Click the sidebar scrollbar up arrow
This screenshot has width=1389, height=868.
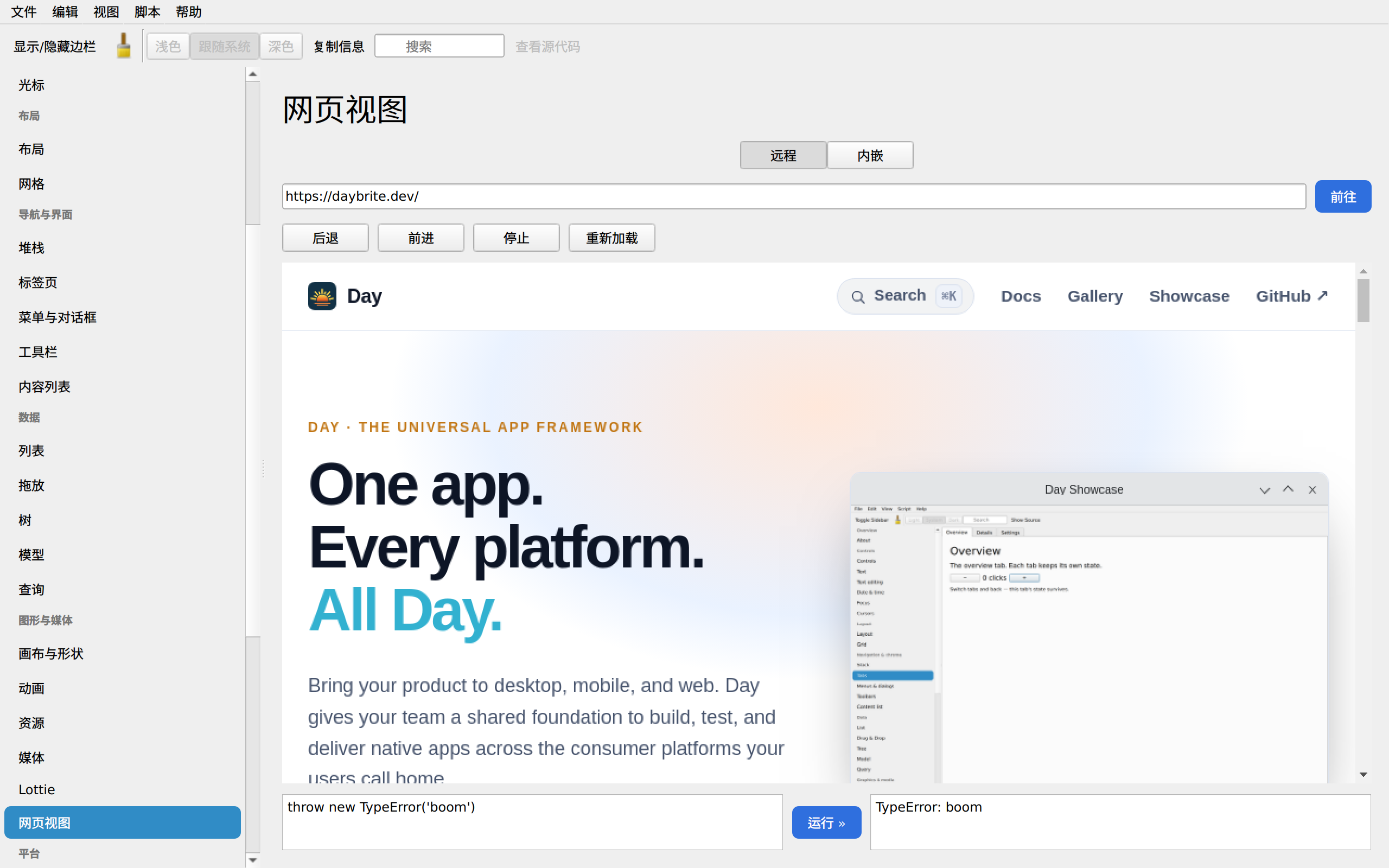pyautogui.click(x=252, y=74)
